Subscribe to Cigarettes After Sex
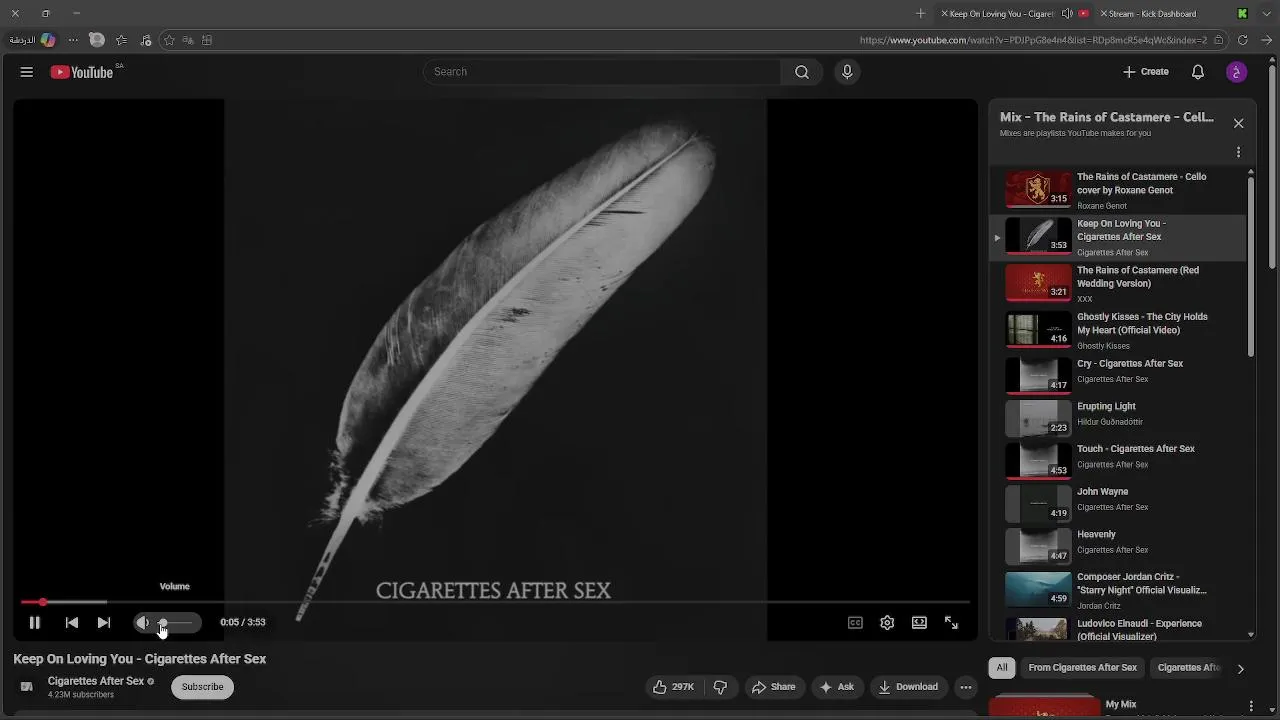The image size is (1280, 720). tap(202, 687)
